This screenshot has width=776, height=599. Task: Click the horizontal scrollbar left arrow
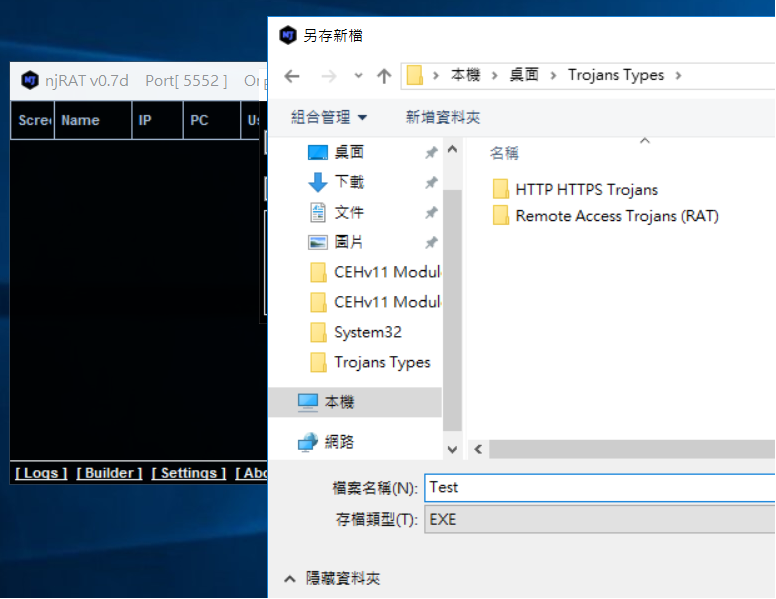click(x=478, y=449)
